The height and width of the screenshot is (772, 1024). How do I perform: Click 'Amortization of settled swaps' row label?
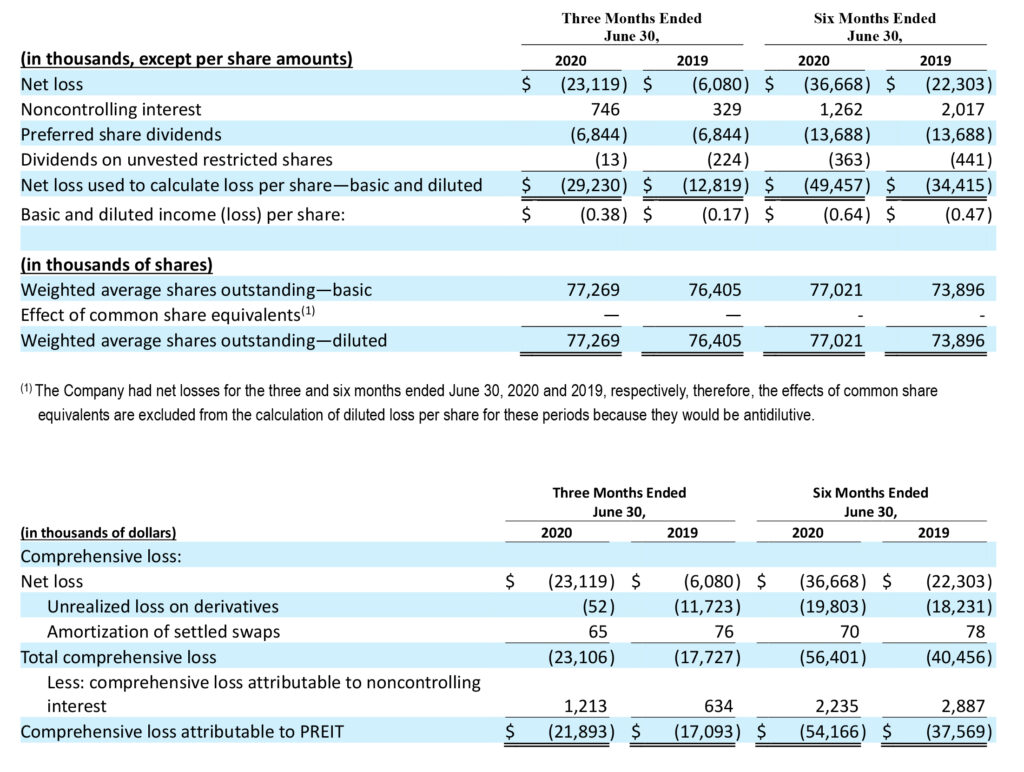(x=163, y=632)
